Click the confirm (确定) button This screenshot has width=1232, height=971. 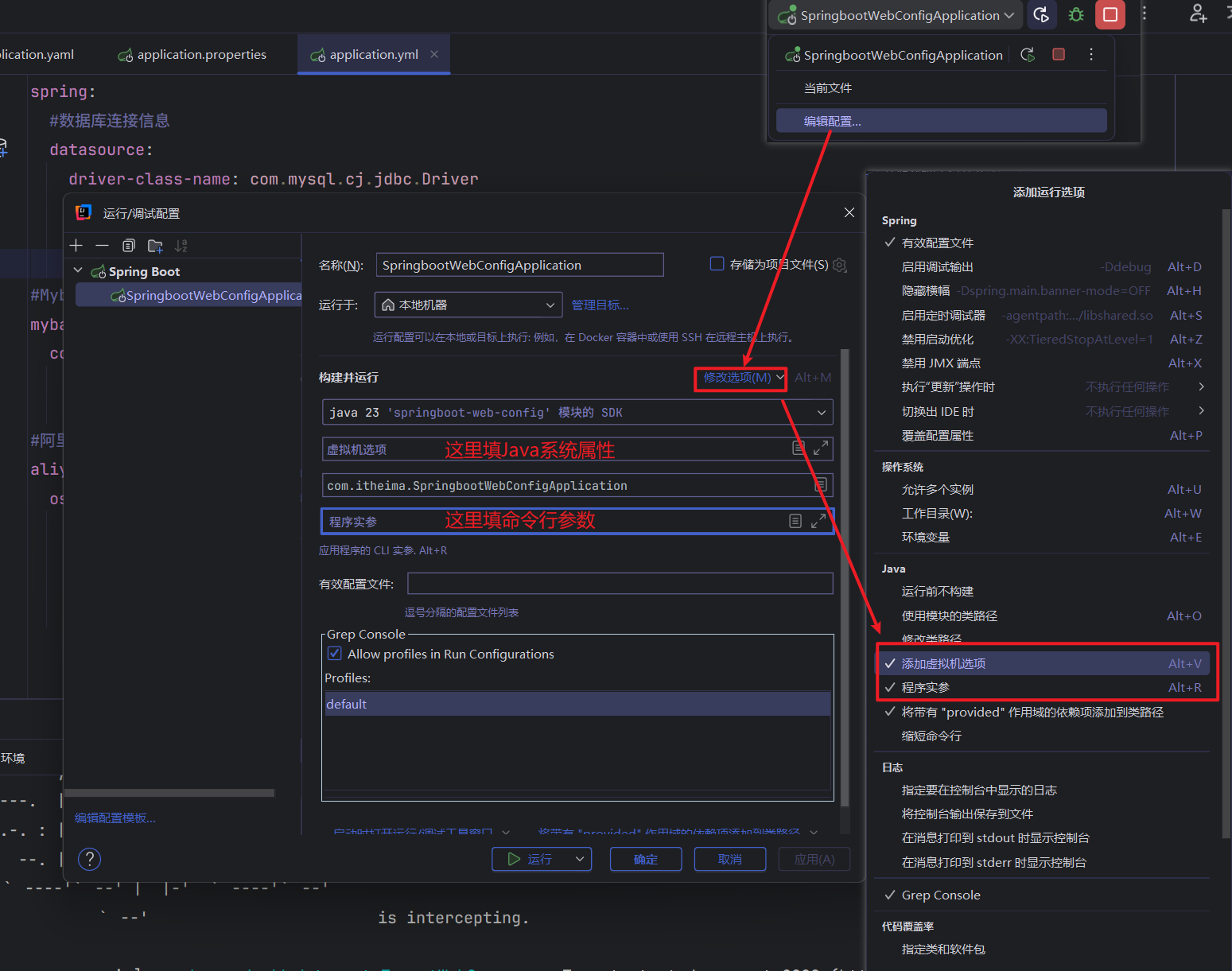[645, 859]
